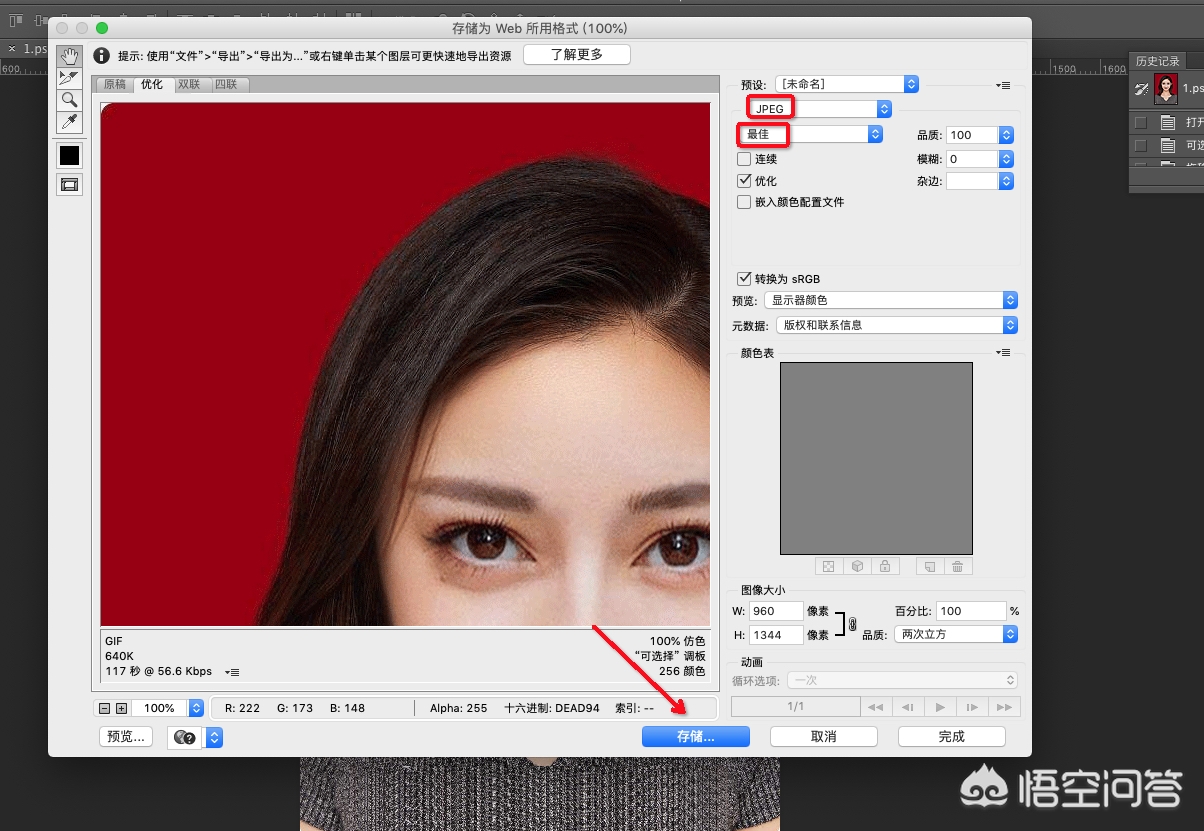Enable 嵌入颜色配置文件 checkbox
This screenshot has width=1204, height=831.
point(744,202)
